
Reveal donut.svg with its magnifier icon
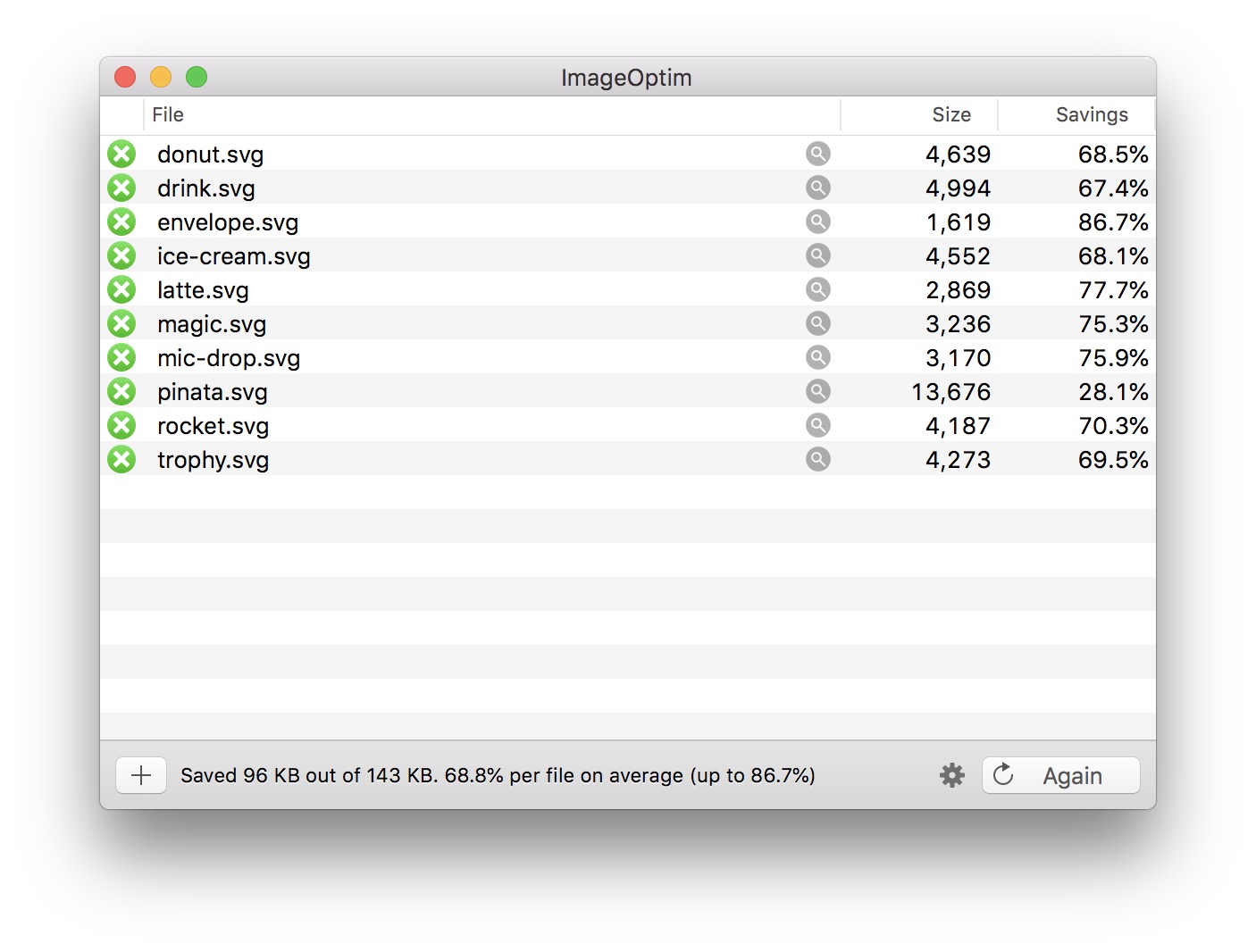[817, 154]
